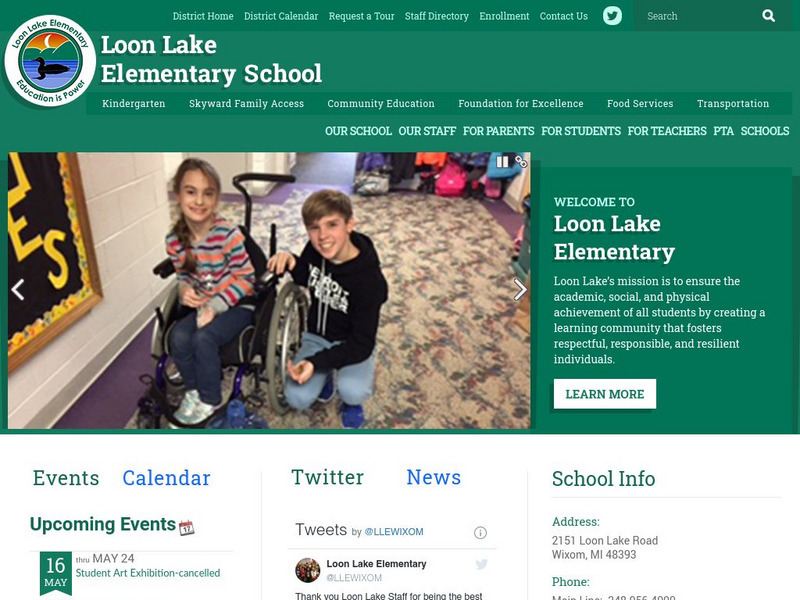The image size is (800, 600).
Task: Expand the FOR PARENTS menu
Action: [498, 131]
